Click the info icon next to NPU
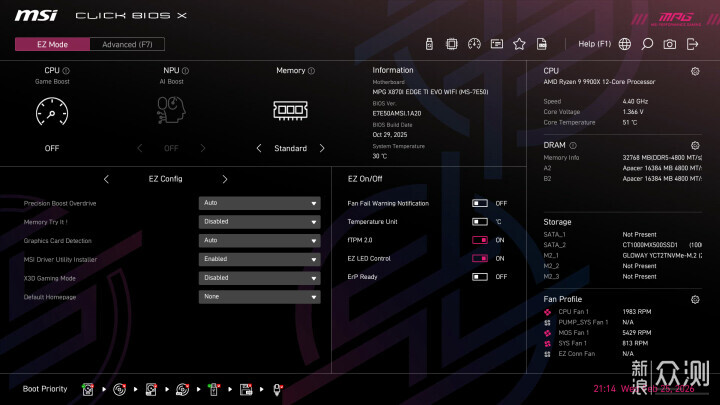 pyautogui.click(x=186, y=71)
